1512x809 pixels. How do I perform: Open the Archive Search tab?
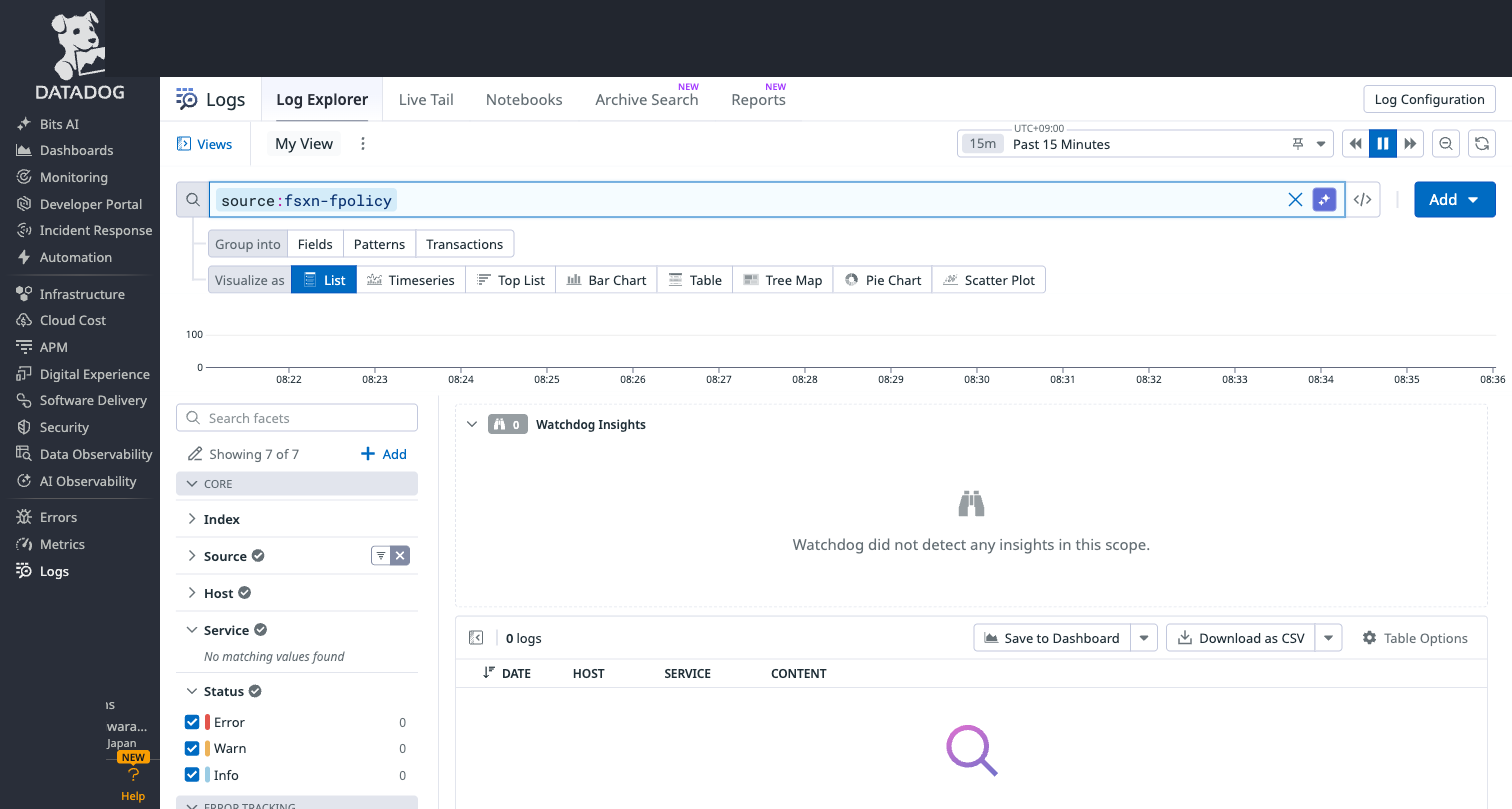coord(646,100)
